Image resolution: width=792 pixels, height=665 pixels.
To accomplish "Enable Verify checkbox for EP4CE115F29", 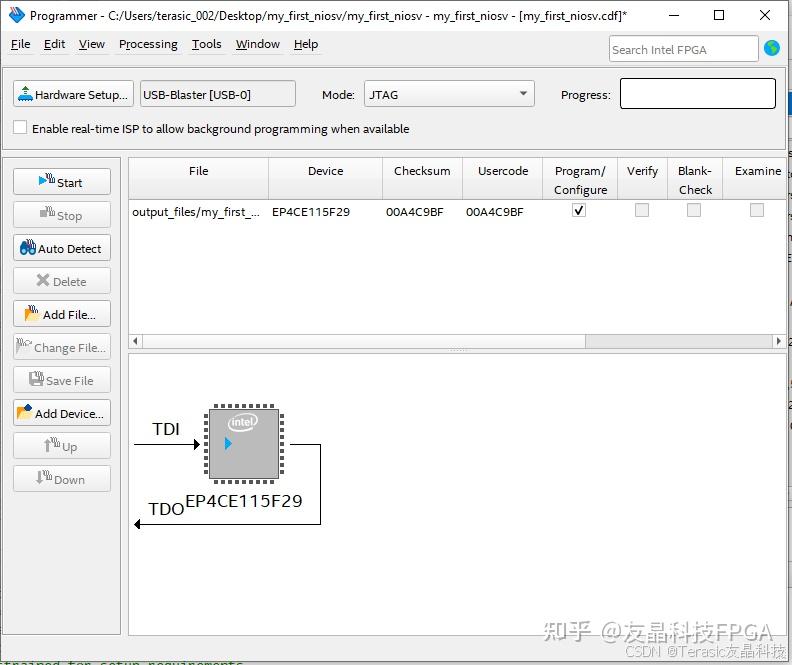I will click(641, 210).
